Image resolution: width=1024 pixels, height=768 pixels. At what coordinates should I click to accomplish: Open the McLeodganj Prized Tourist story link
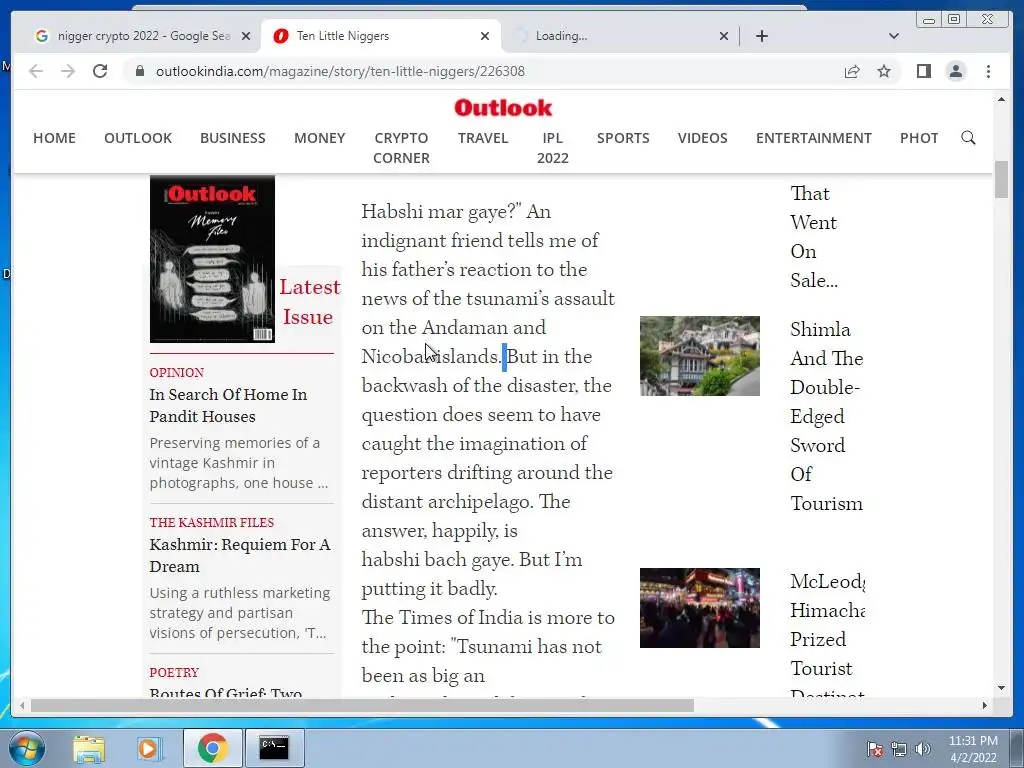tap(827, 633)
